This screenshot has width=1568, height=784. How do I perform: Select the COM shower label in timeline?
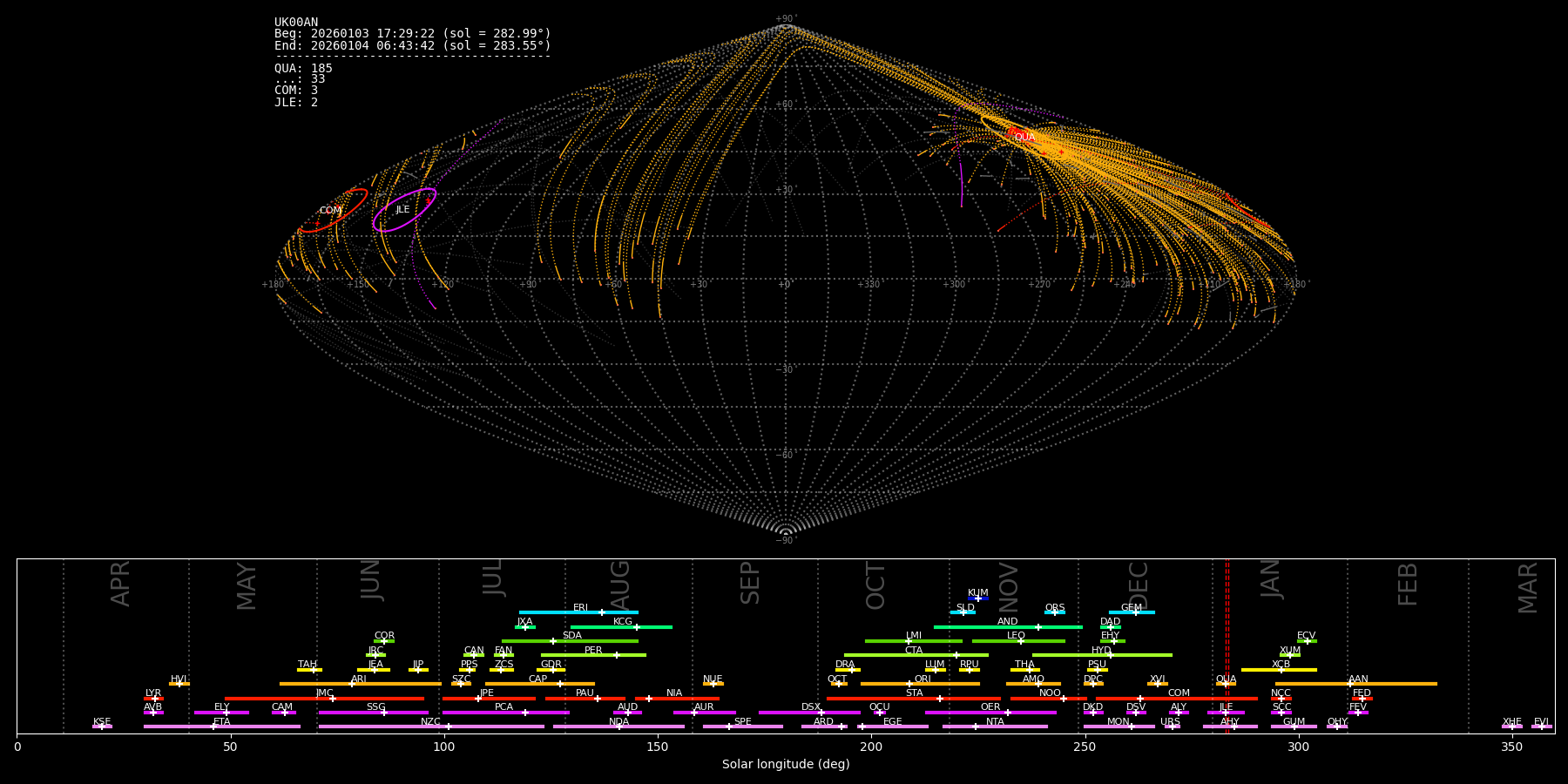[1179, 693]
